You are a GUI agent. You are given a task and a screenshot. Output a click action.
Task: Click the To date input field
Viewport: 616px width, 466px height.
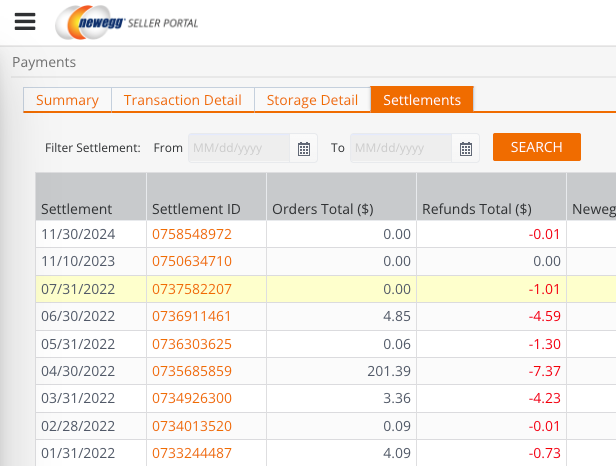tap(400, 148)
